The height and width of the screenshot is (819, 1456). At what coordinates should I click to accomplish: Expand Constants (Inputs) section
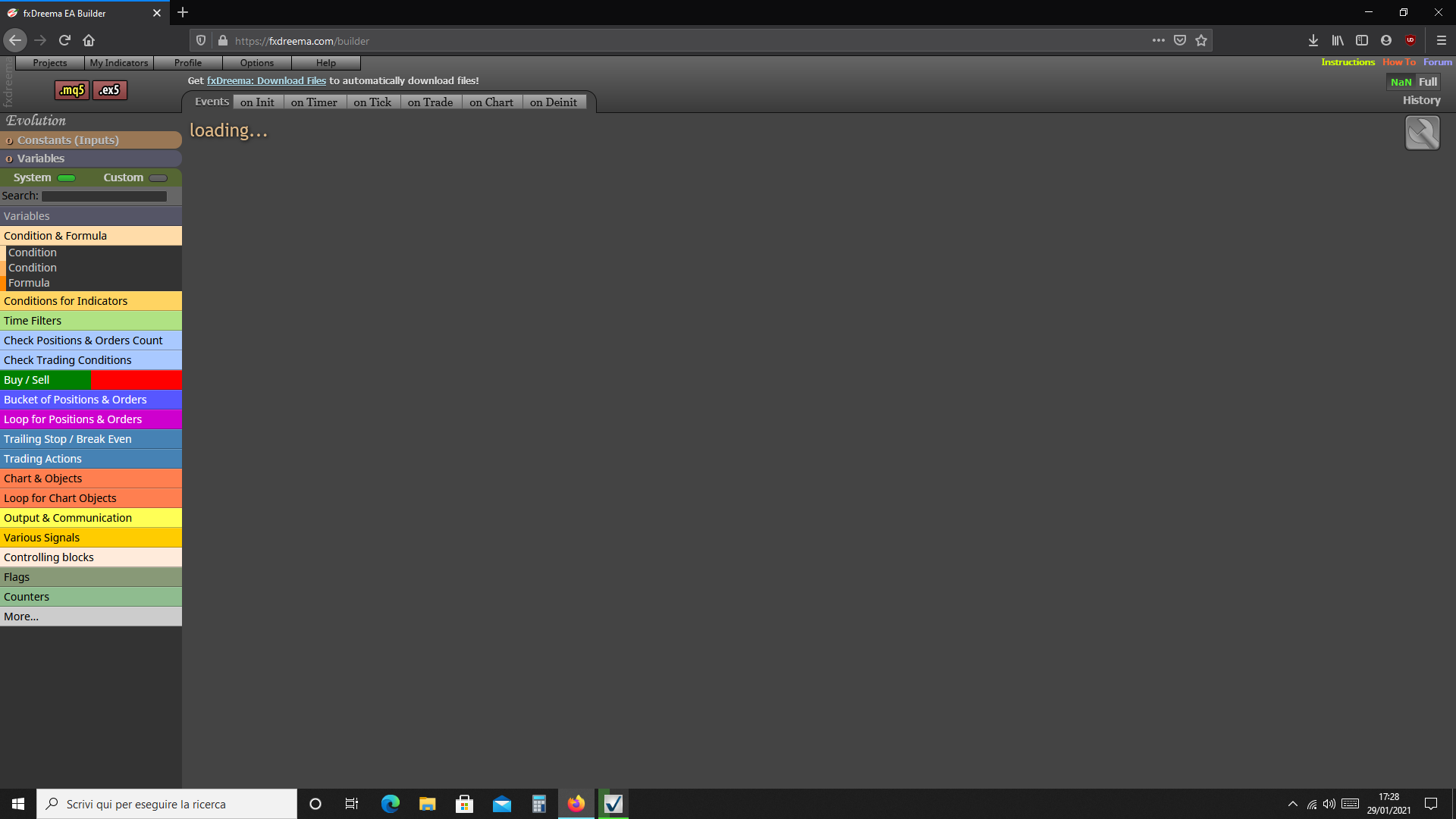91,140
